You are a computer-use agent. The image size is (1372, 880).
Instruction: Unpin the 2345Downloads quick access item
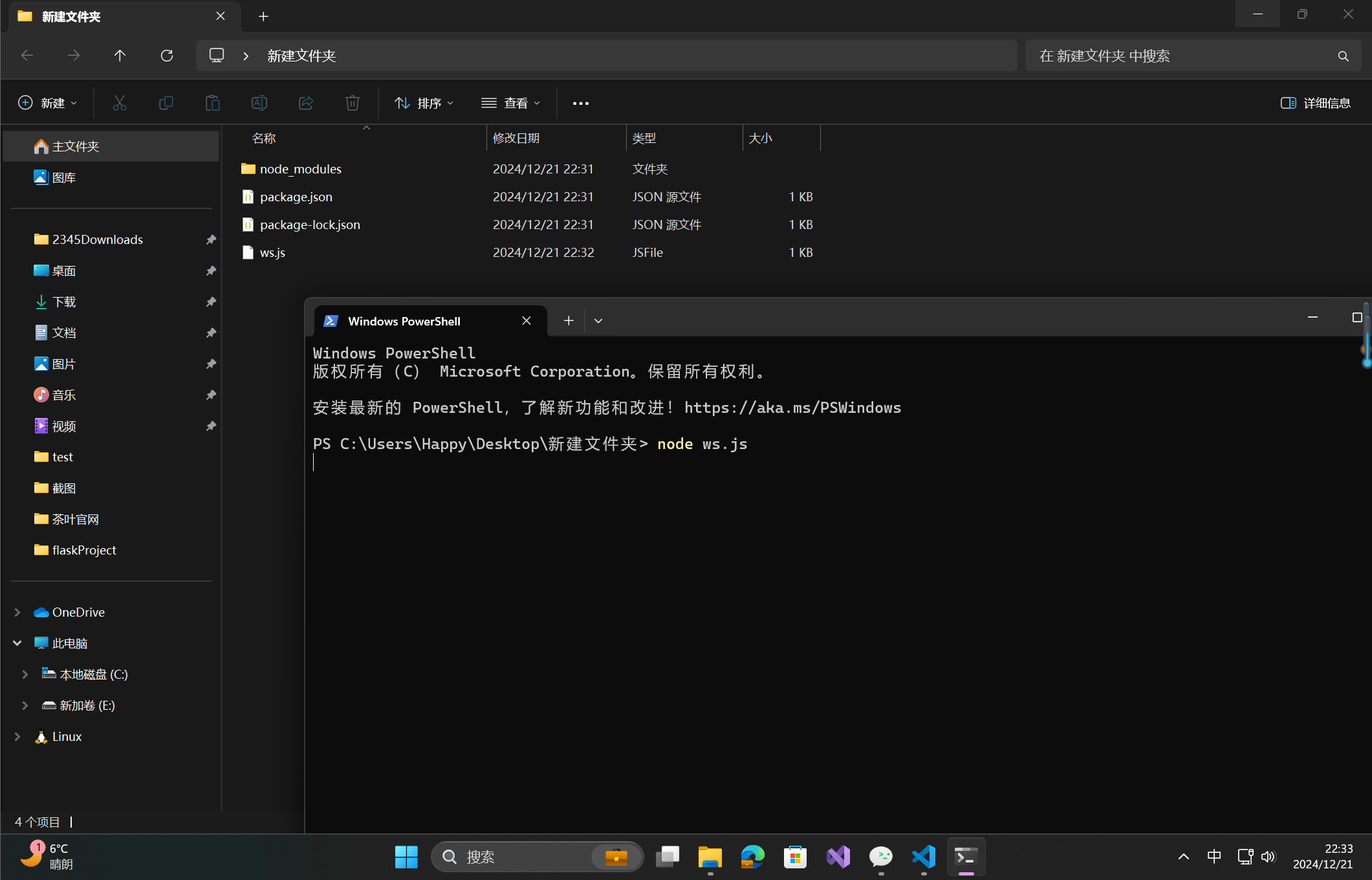pyautogui.click(x=211, y=239)
